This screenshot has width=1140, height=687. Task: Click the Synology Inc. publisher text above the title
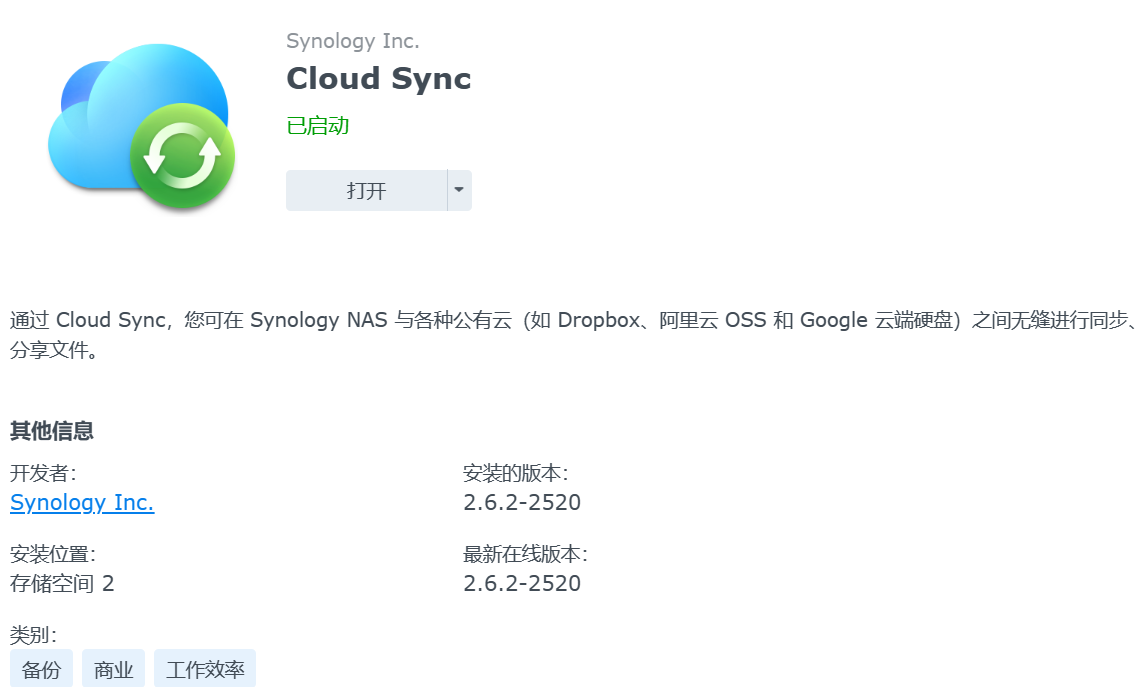(353, 41)
